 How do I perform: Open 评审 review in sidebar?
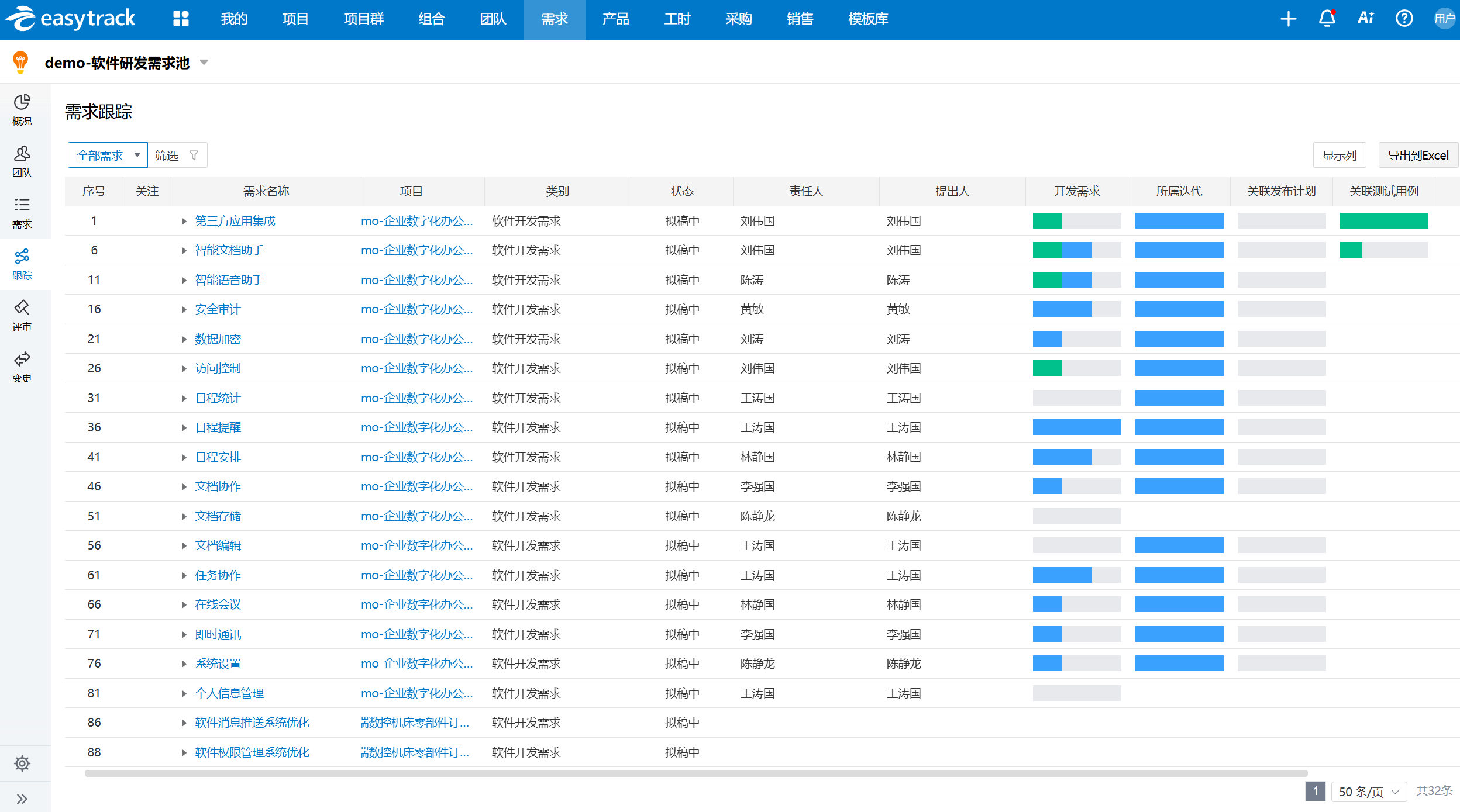22,316
